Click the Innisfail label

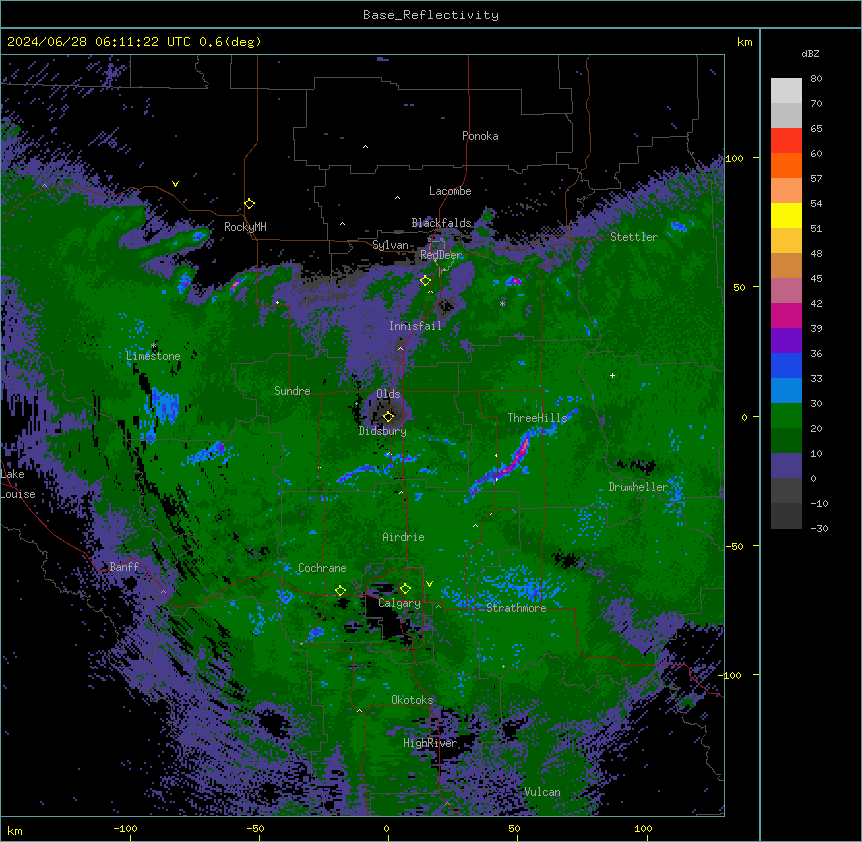[x=415, y=326]
